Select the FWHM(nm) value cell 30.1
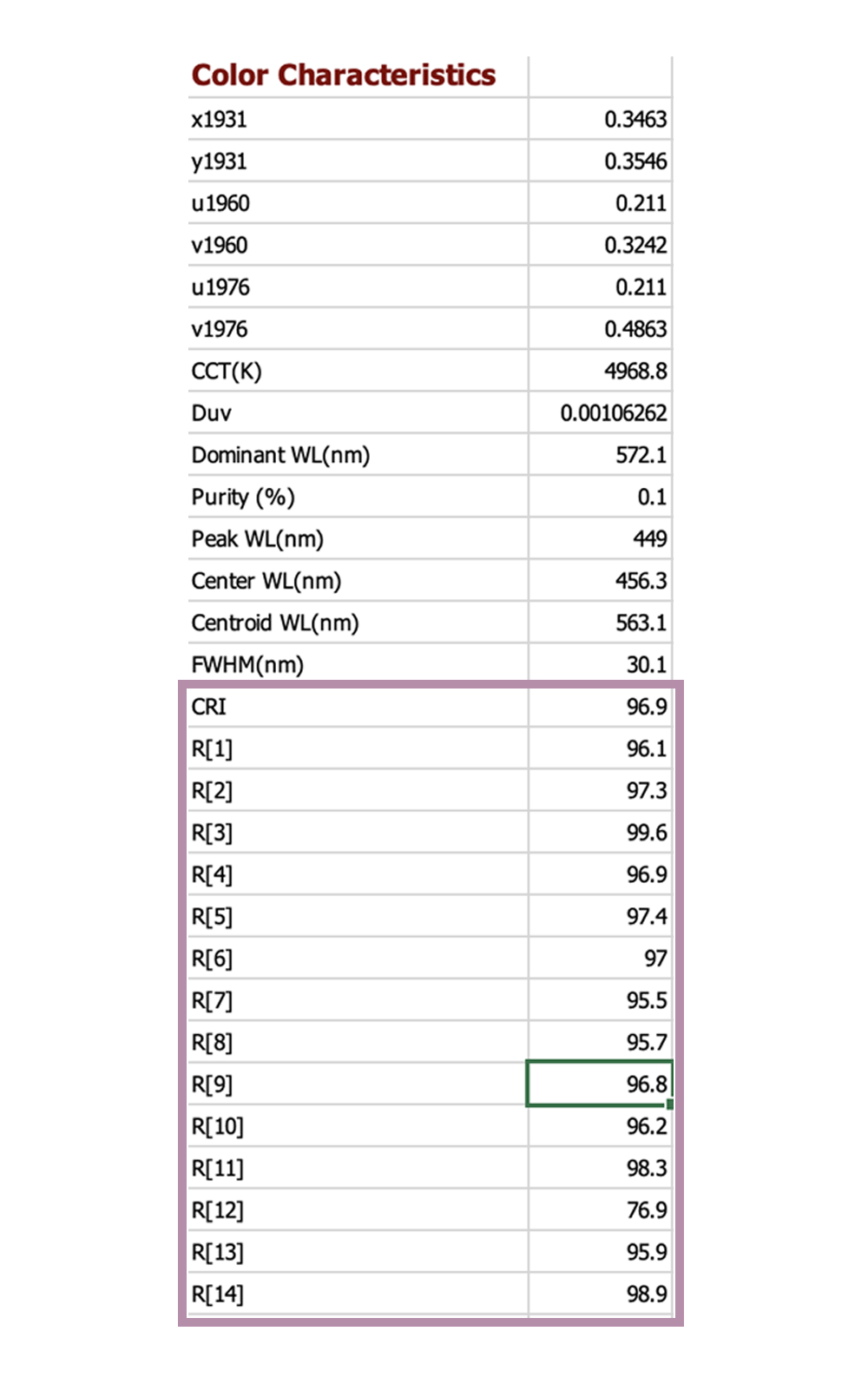868x1397 pixels. (600, 665)
